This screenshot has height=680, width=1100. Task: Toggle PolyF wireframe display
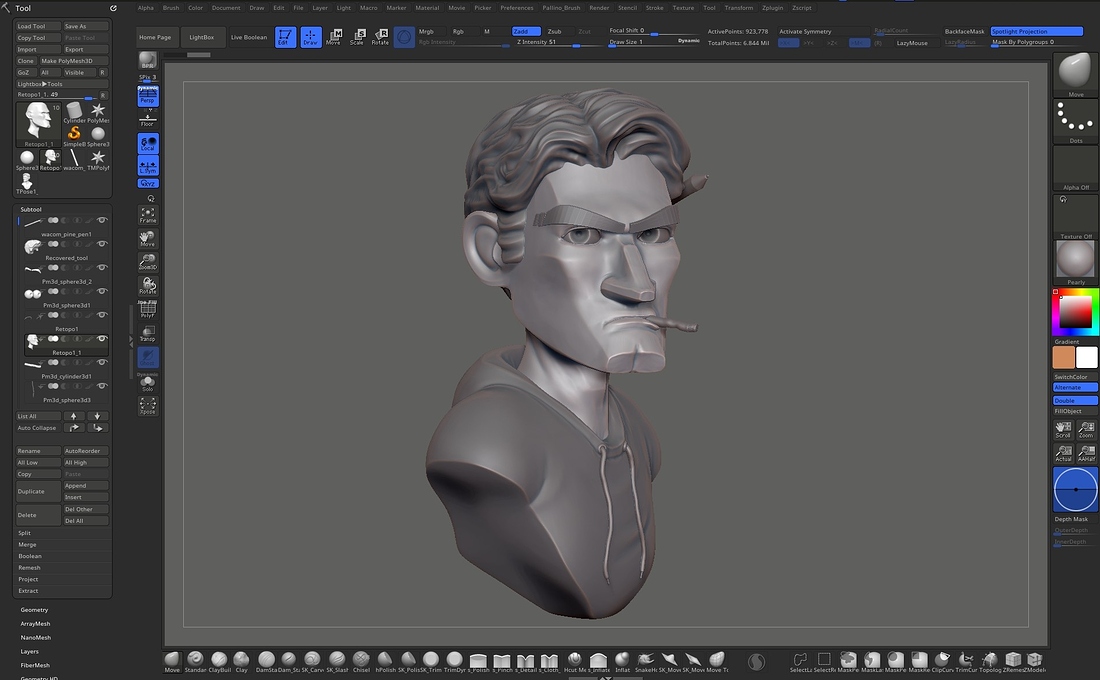tap(147, 309)
